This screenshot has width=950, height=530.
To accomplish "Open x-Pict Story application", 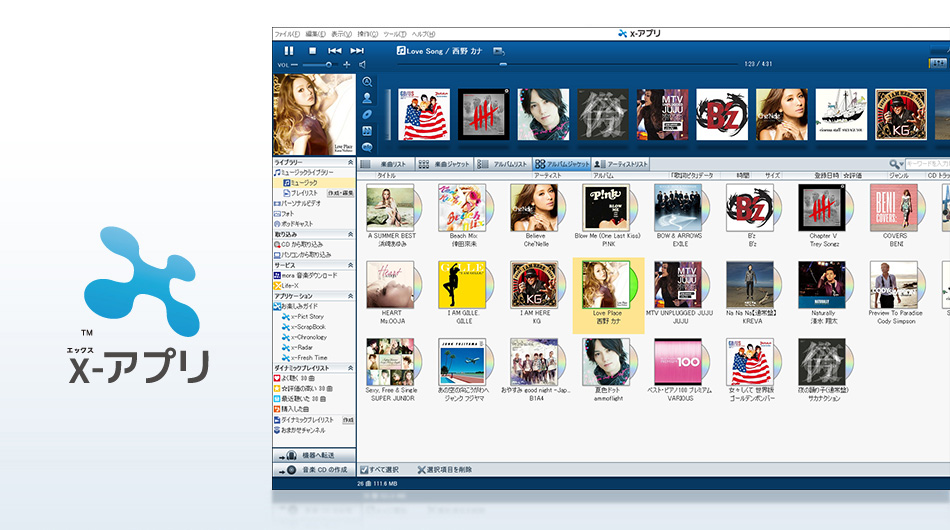I will [307, 316].
